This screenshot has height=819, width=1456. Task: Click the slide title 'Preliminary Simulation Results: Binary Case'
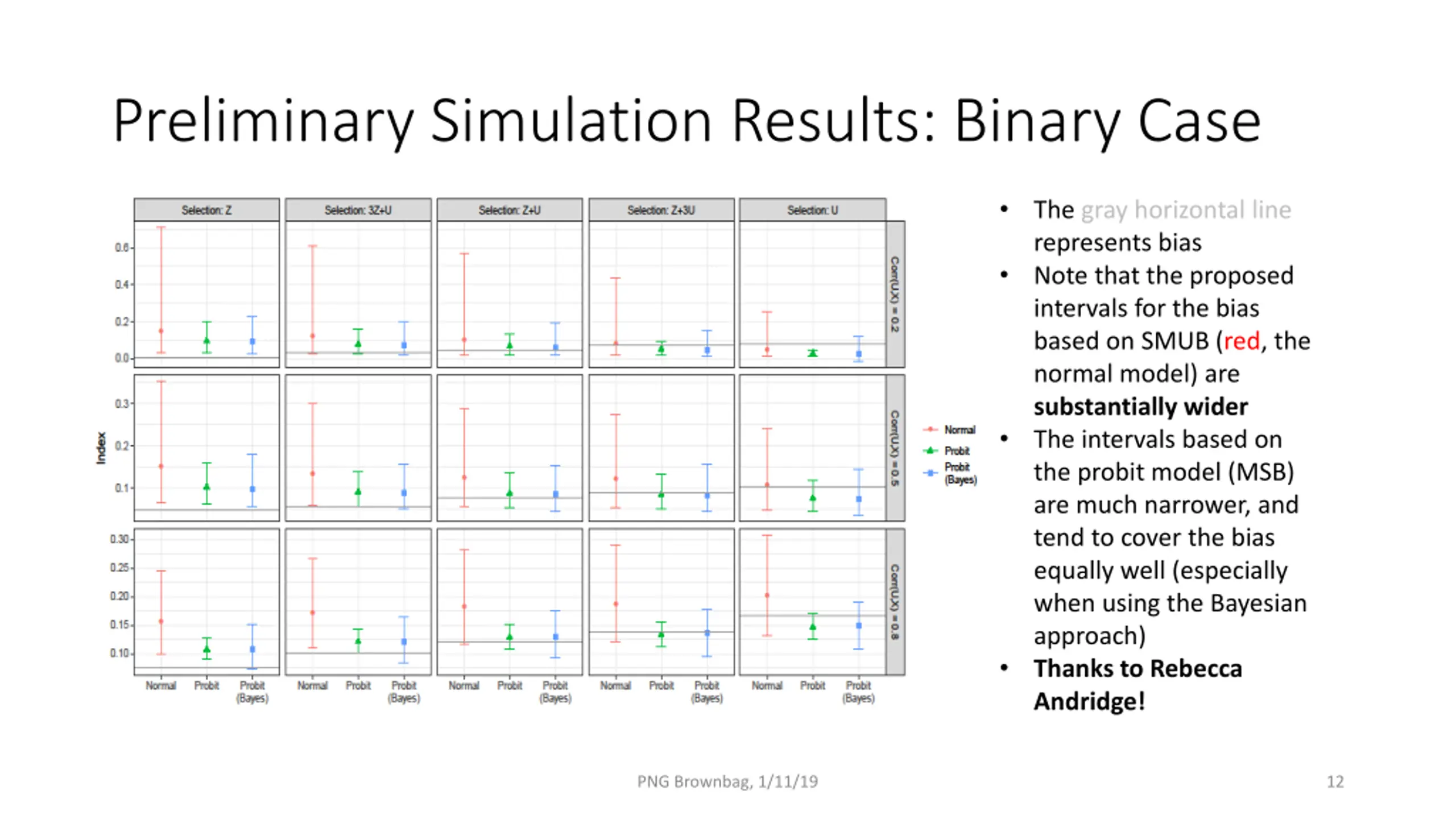click(x=686, y=121)
